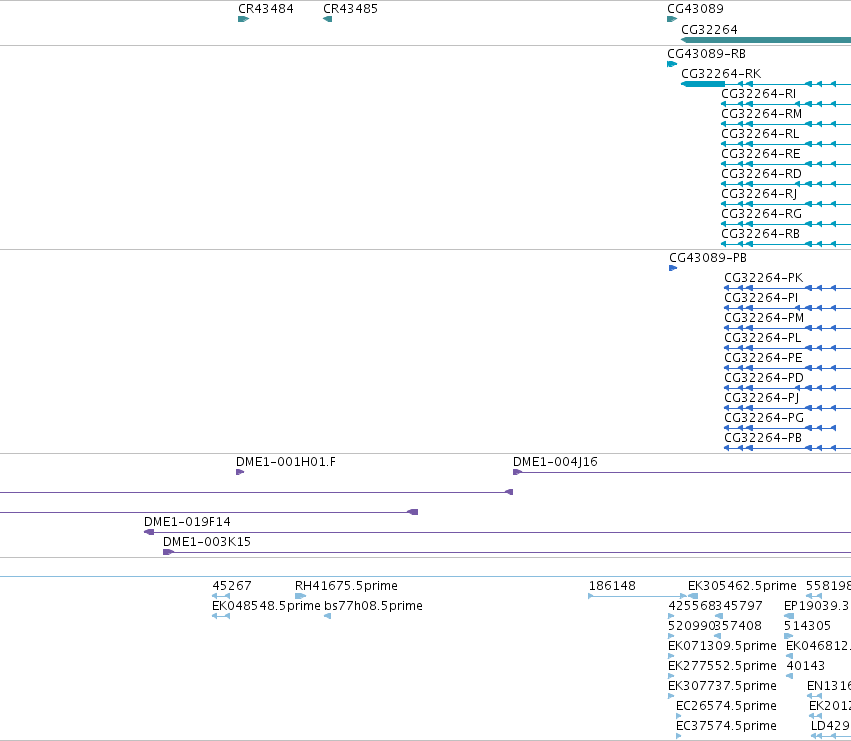Click the thick CG32264 gene bar

766,40
